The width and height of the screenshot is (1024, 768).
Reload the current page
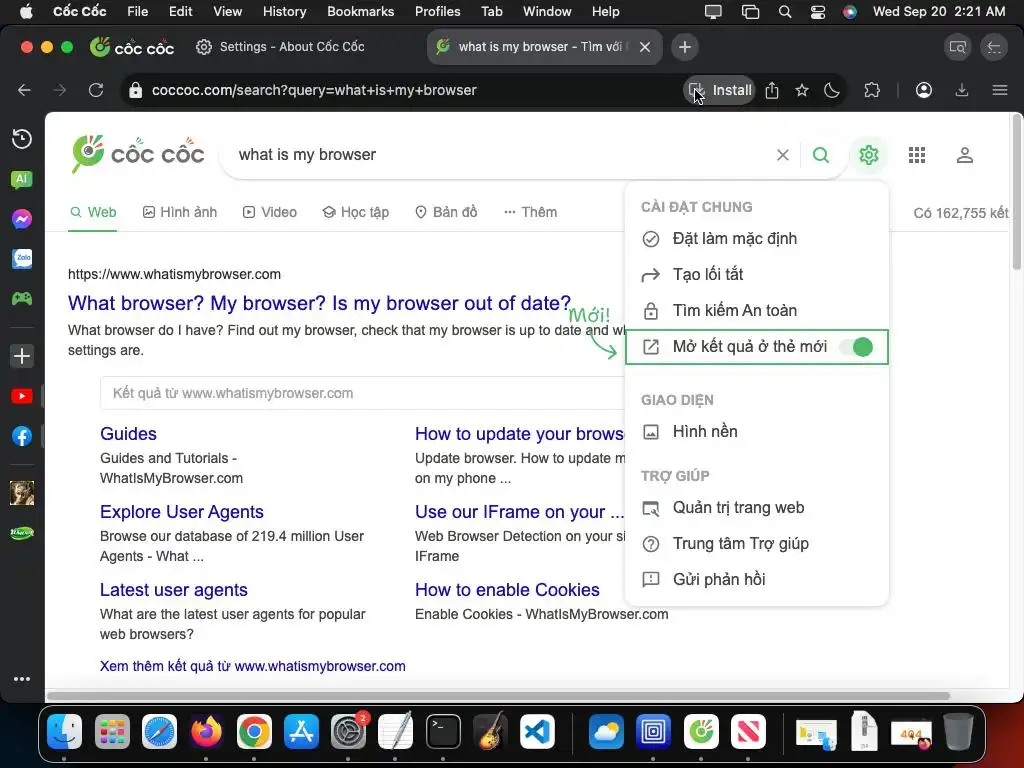tap(96, 90)
